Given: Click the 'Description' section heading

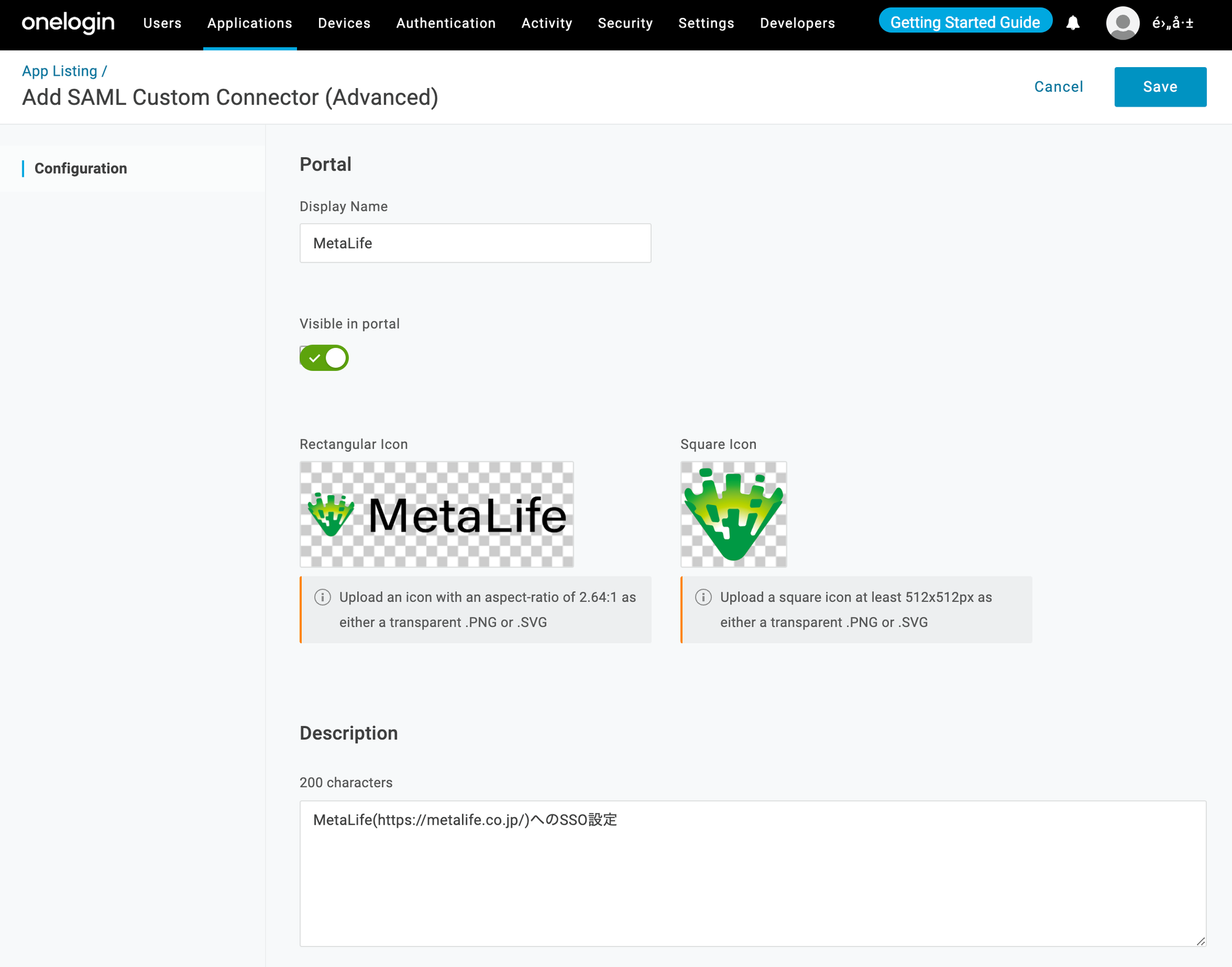Looking at the screenshot, I should click(349, 733).
